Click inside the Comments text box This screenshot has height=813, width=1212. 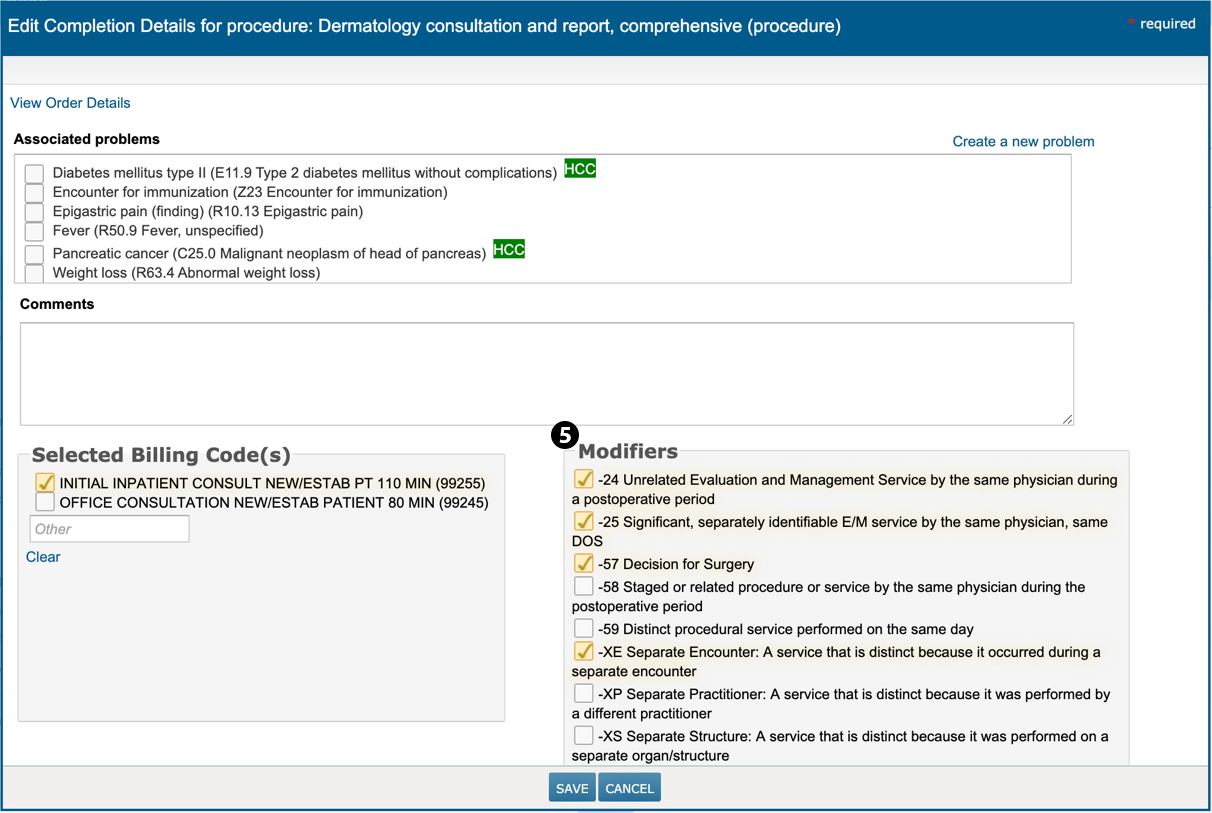tap(546, 373)
